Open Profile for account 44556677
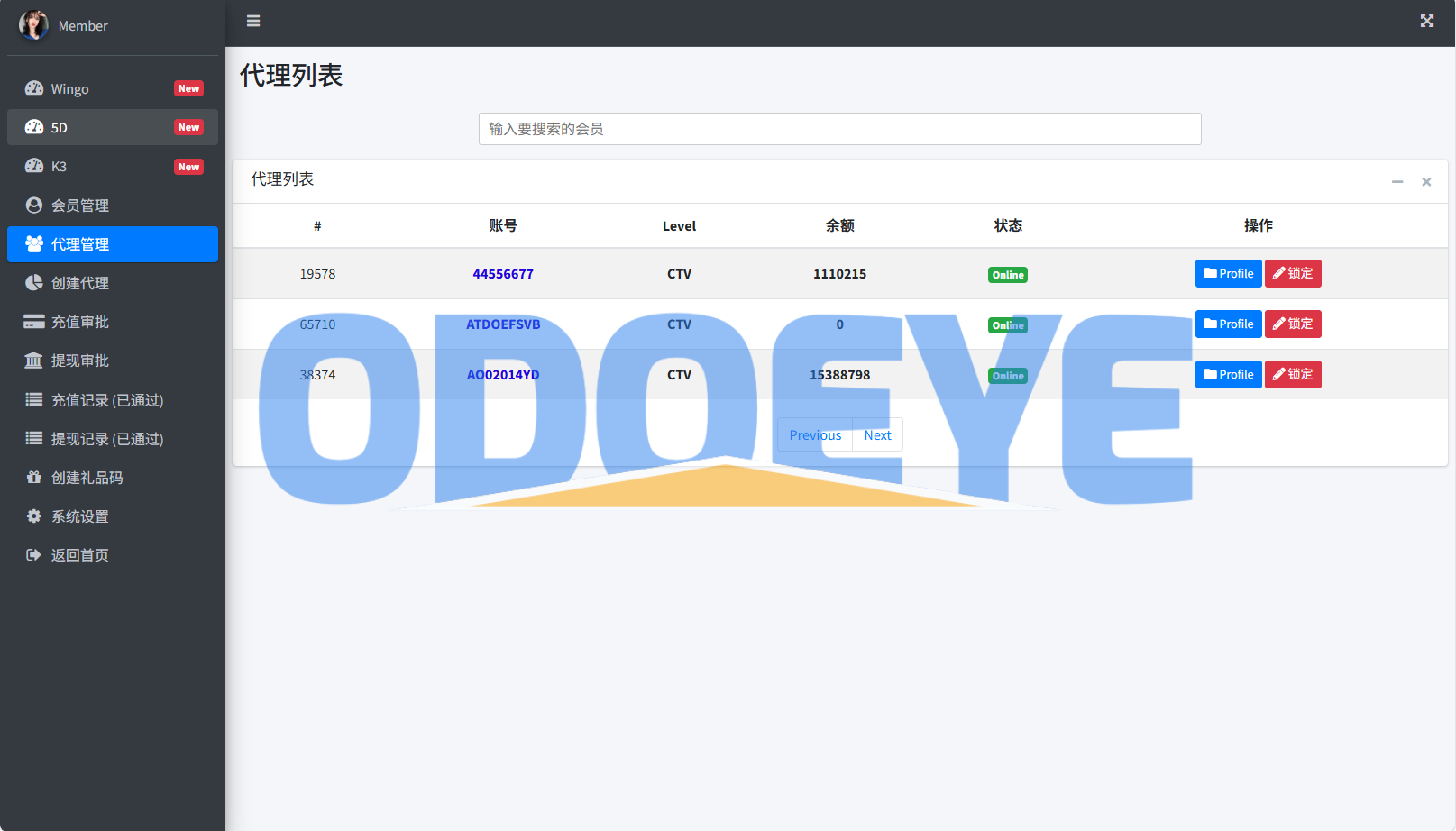The width and height of the screenshot is (1456, 831). (1228, 273)
